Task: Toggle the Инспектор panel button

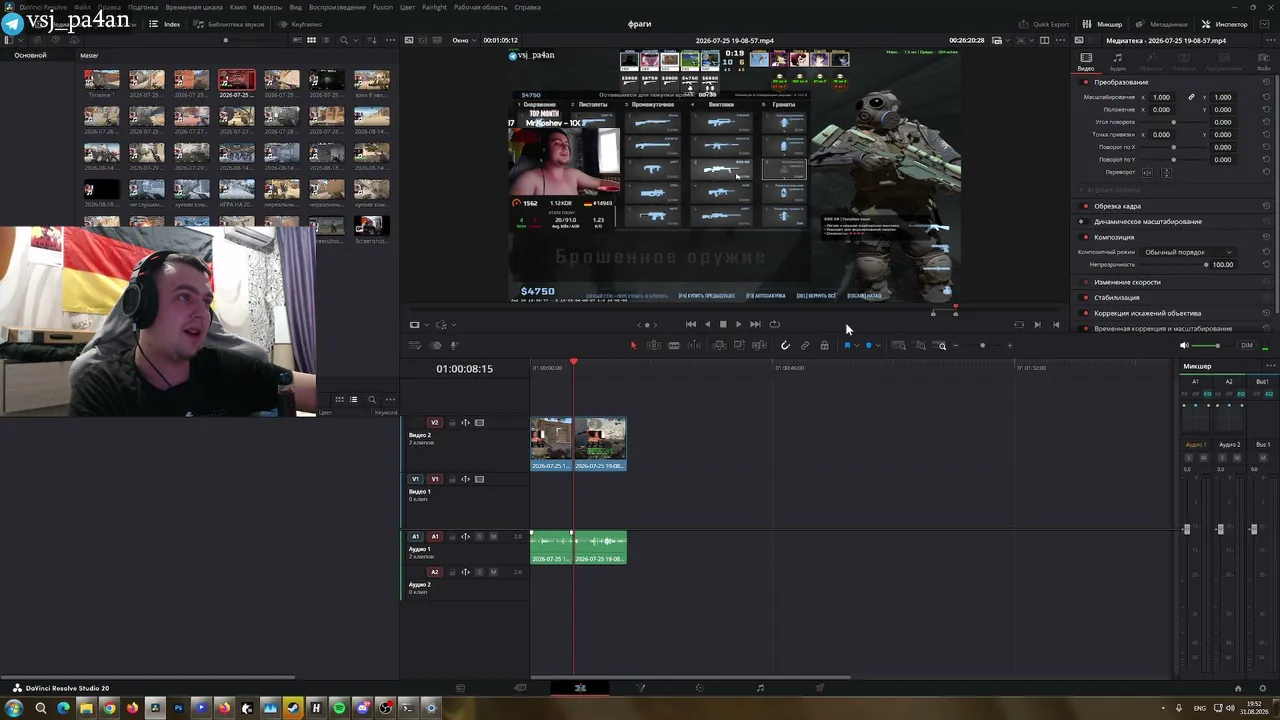Action: coord(1224,24)
